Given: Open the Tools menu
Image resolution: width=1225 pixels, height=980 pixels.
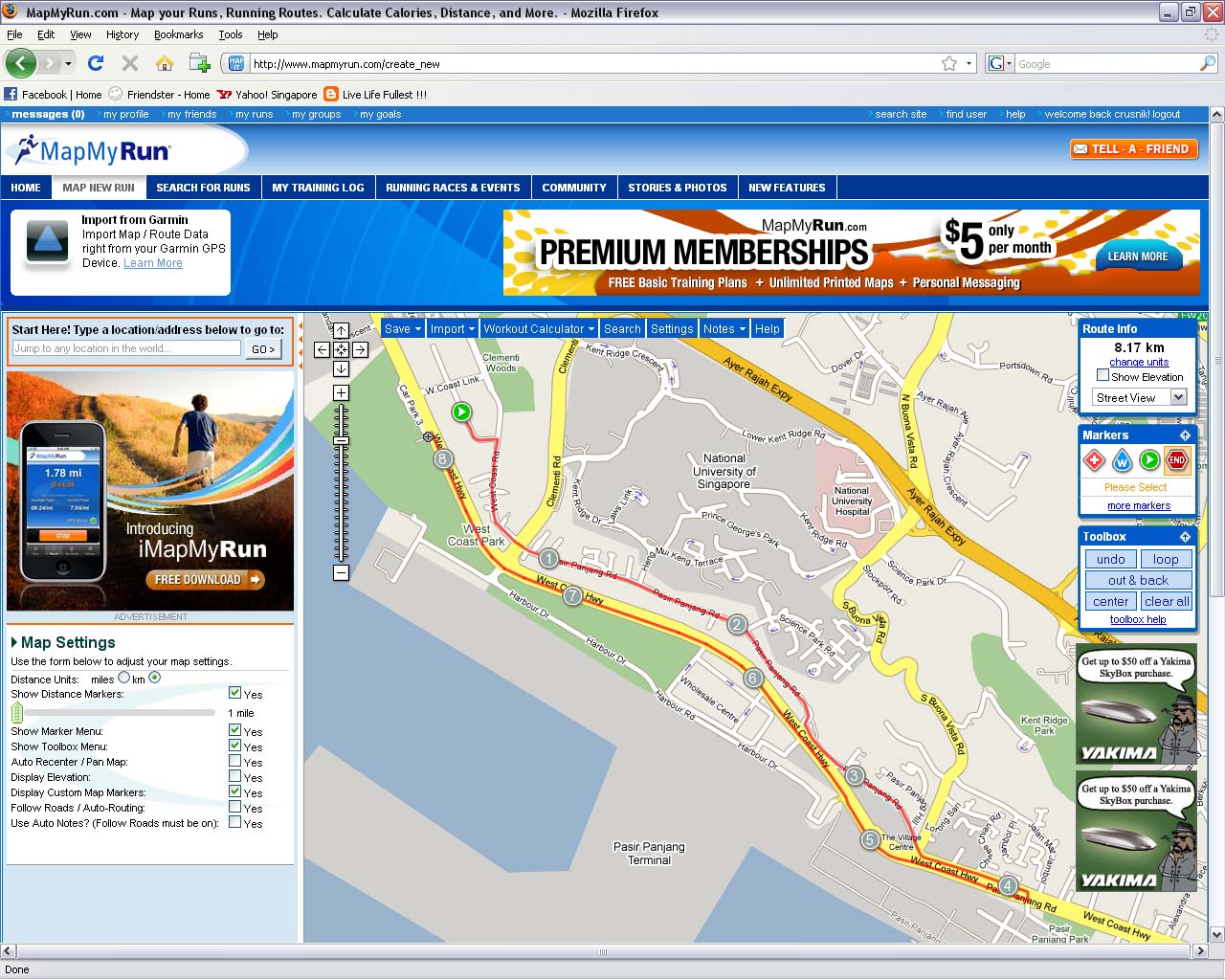Looking at the screenshot, I should tap(231, 34).
